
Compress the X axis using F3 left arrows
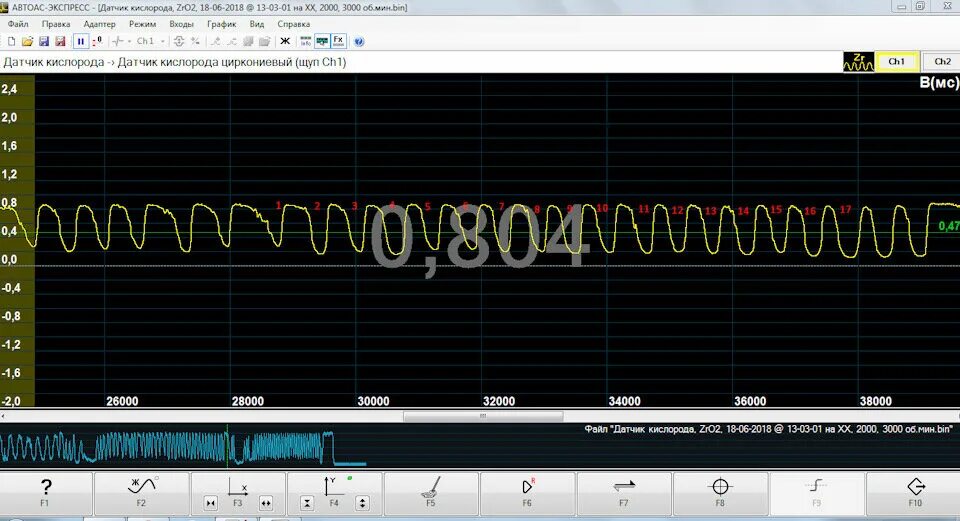[x=211, y=503]
